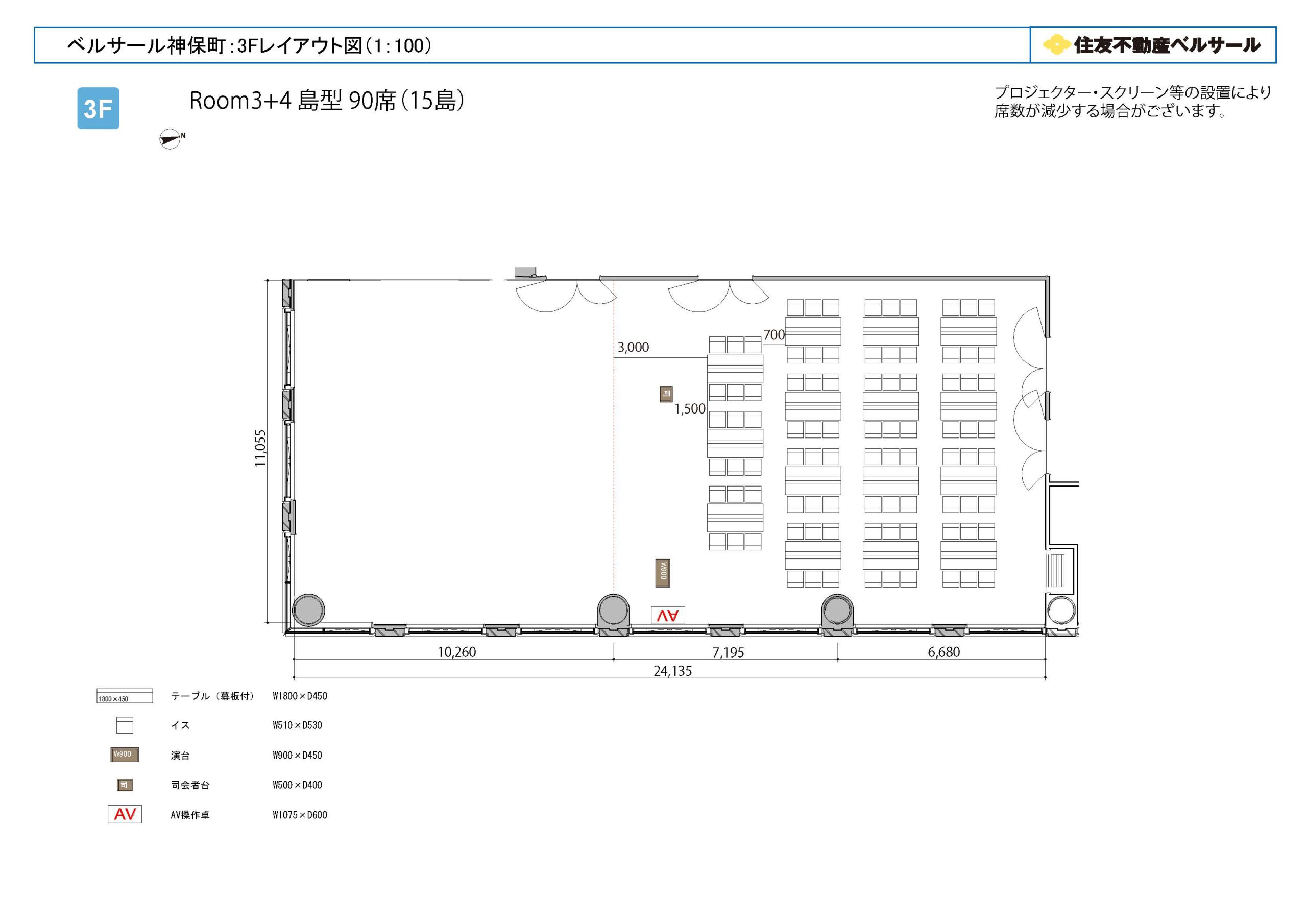Click the W900 podium legend icon
Viewport: 1307px width, 924px height.
(125, 755)
